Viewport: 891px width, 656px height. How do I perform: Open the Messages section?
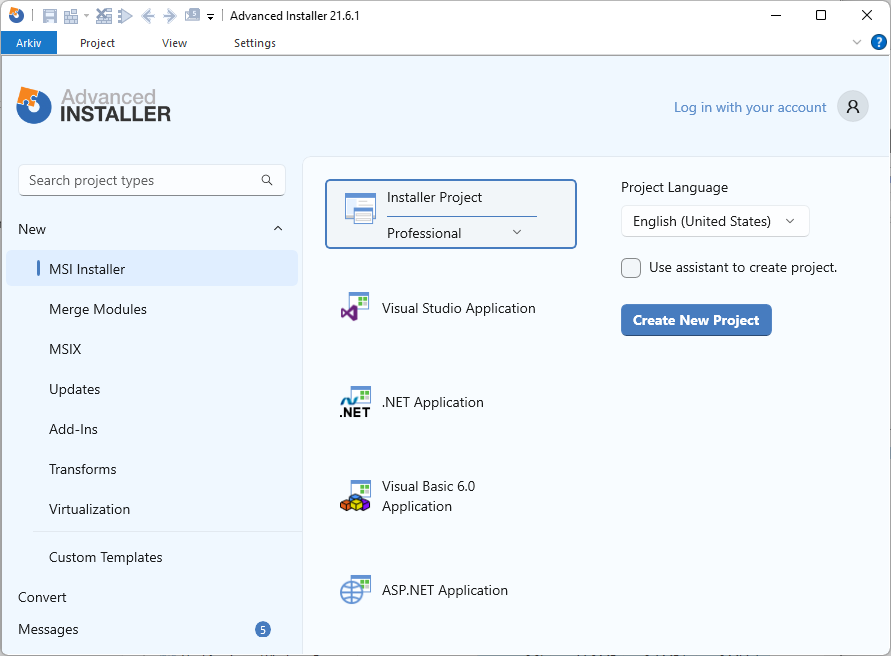[48, 629]
